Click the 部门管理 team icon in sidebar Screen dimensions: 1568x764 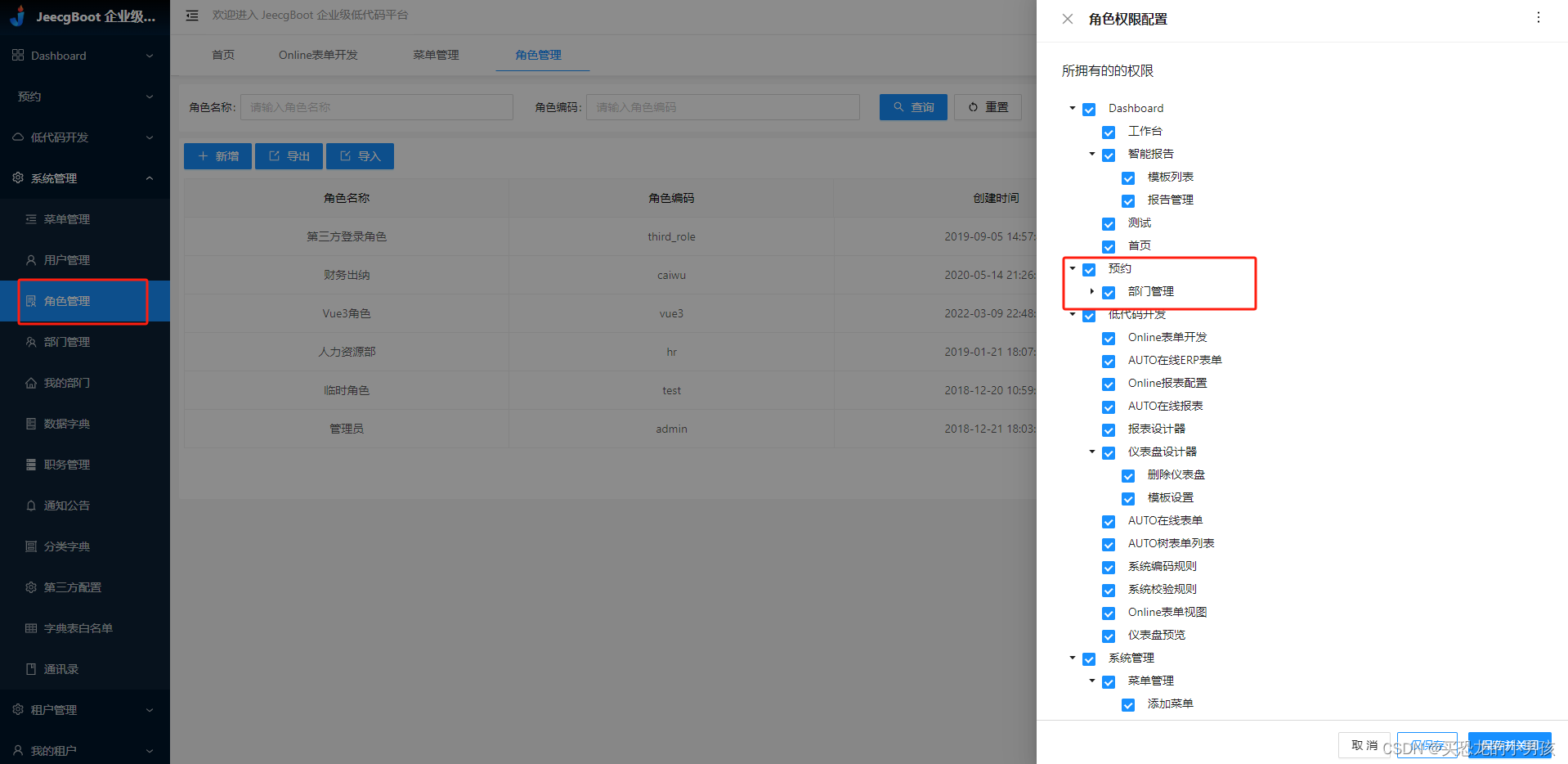pos(31,341)
